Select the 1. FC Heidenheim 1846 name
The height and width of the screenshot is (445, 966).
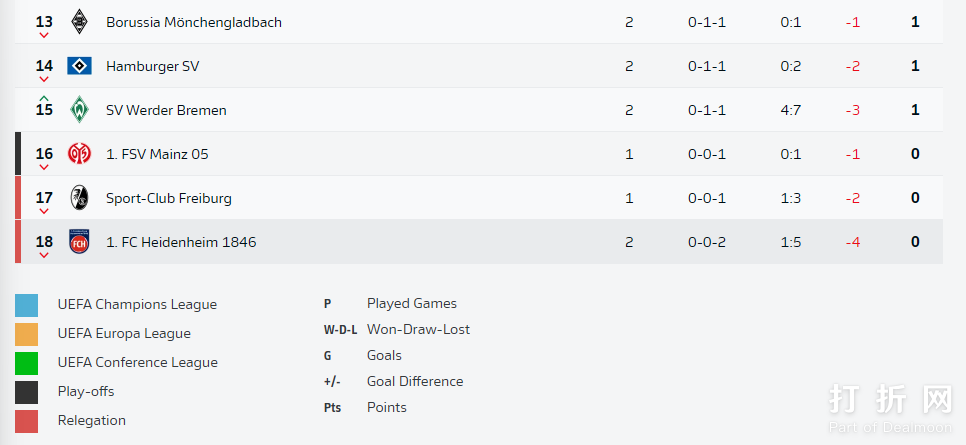coord(181,242)
